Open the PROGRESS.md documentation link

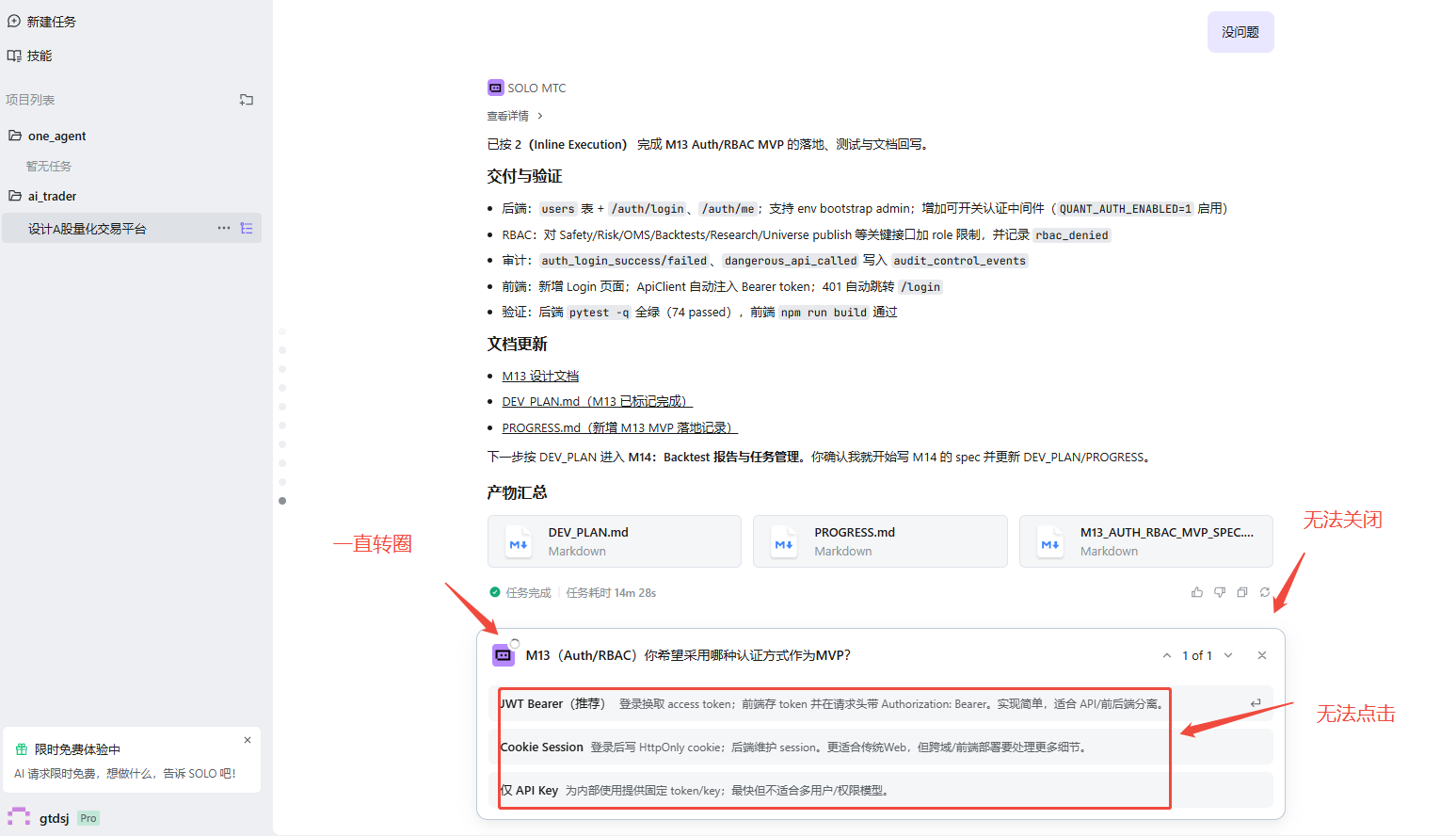619,427
